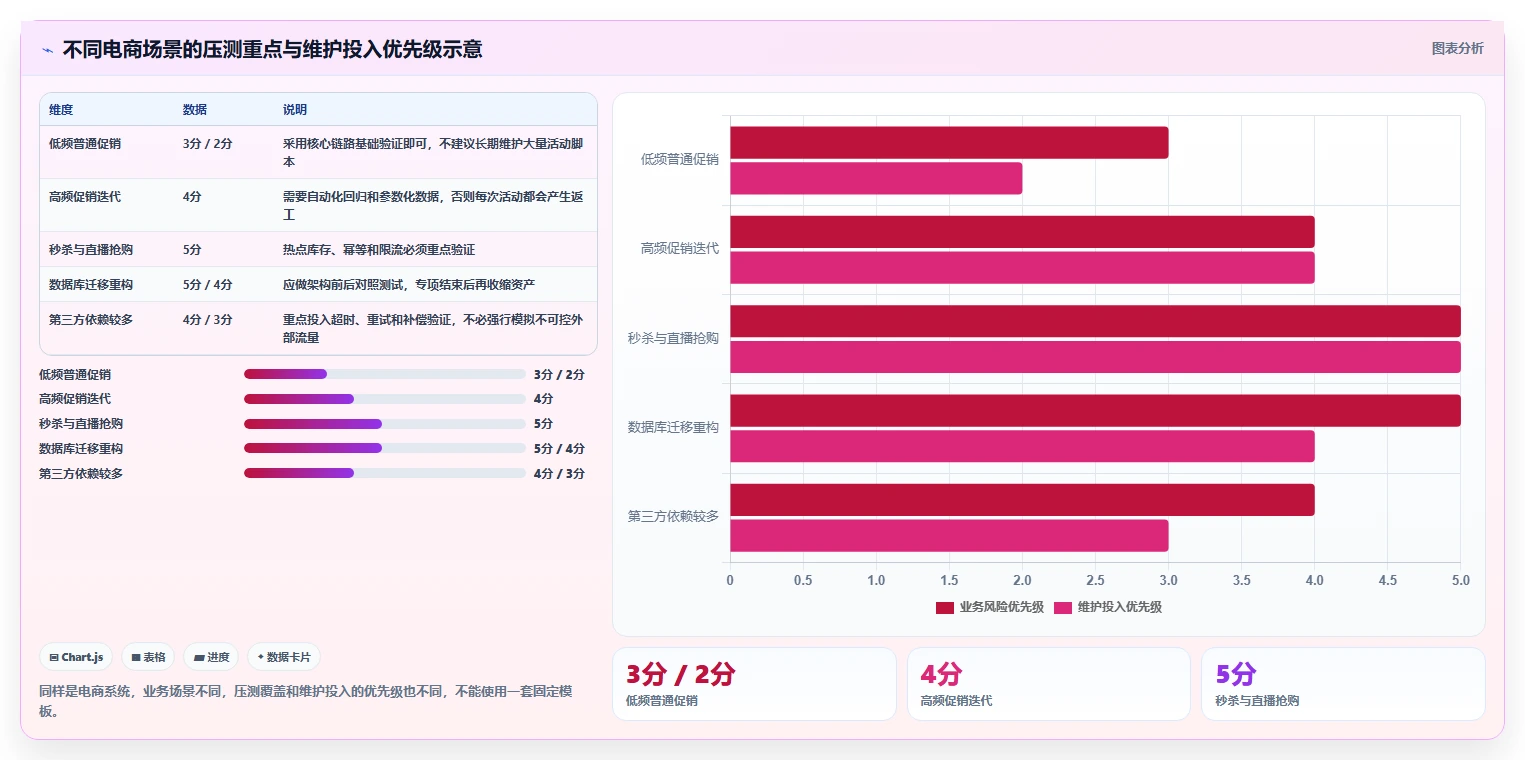1525x760 pixels.
Task: Select the 数据卡片 tag chip
Action: click(284, 657)
